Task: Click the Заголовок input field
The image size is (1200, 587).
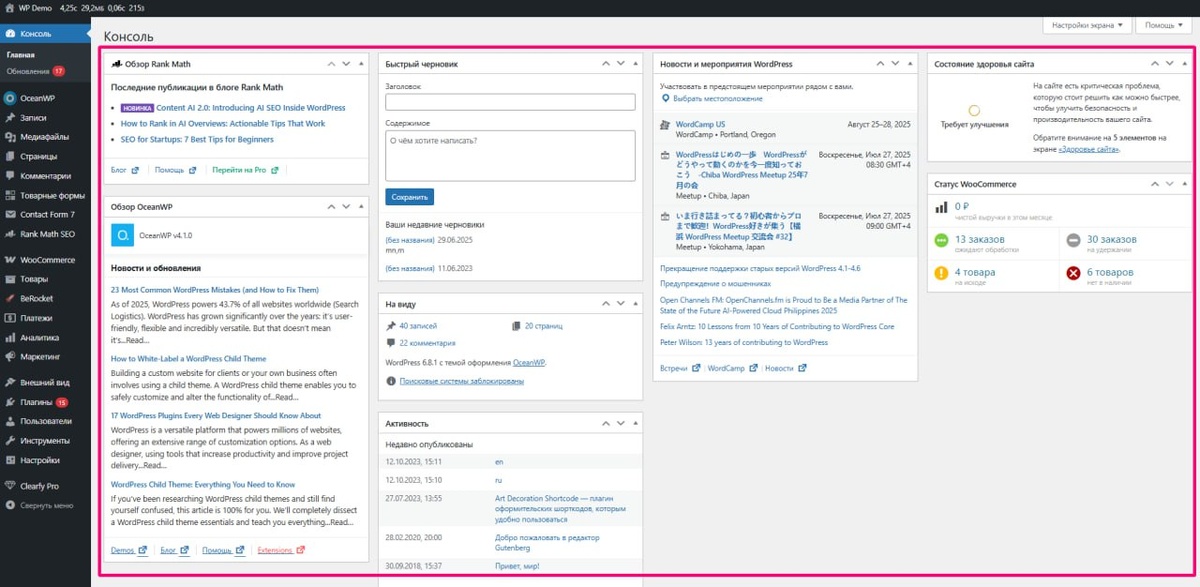Action: [x=510, y=102]
